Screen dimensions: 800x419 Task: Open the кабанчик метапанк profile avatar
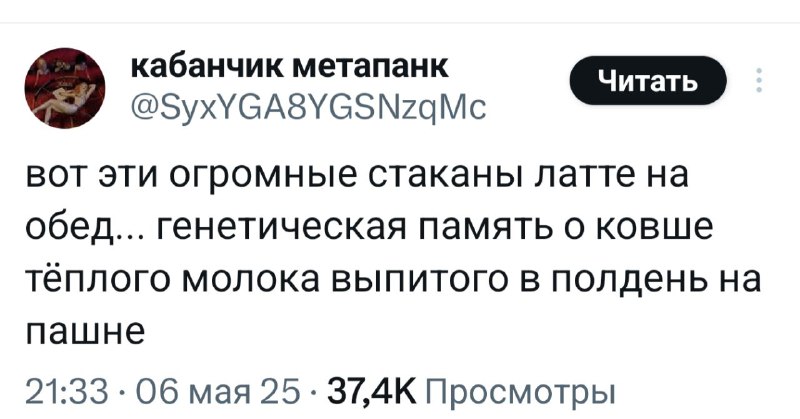tap(65, 88)
